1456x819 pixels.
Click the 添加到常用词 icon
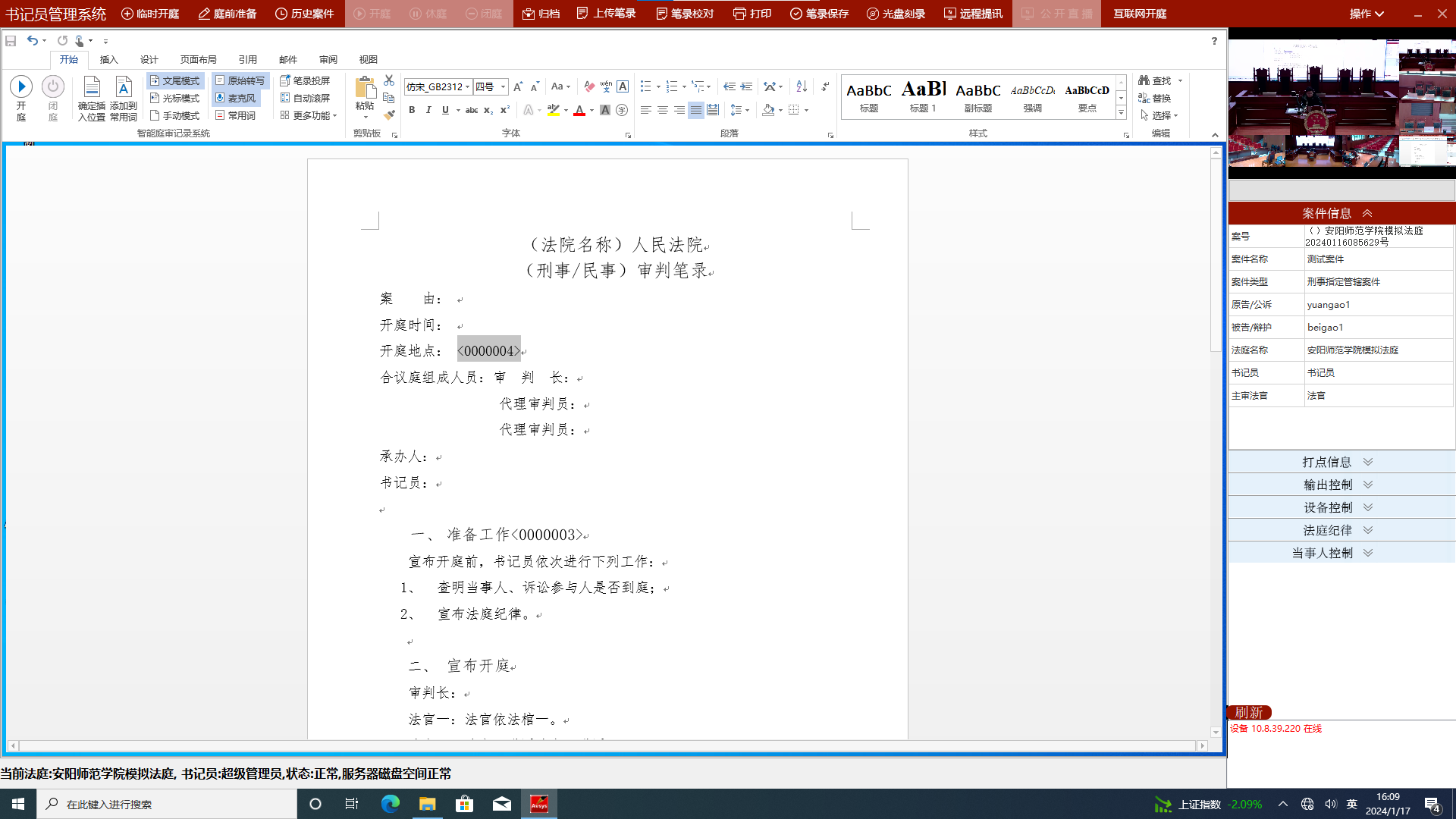tap(124, 87)
